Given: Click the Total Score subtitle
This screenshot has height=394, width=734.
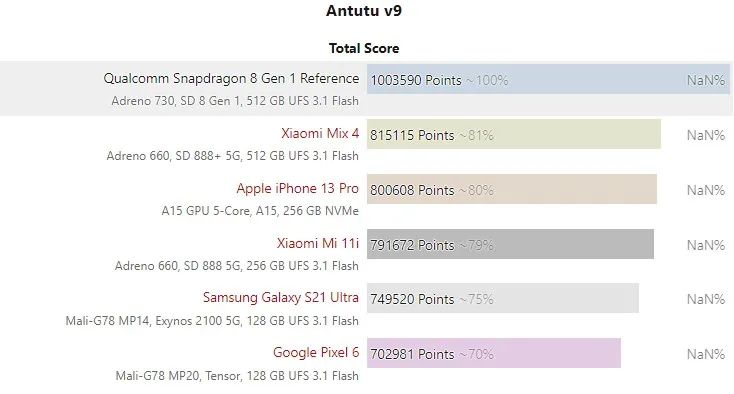Looking at the screenshot, I should click(364, 48).
